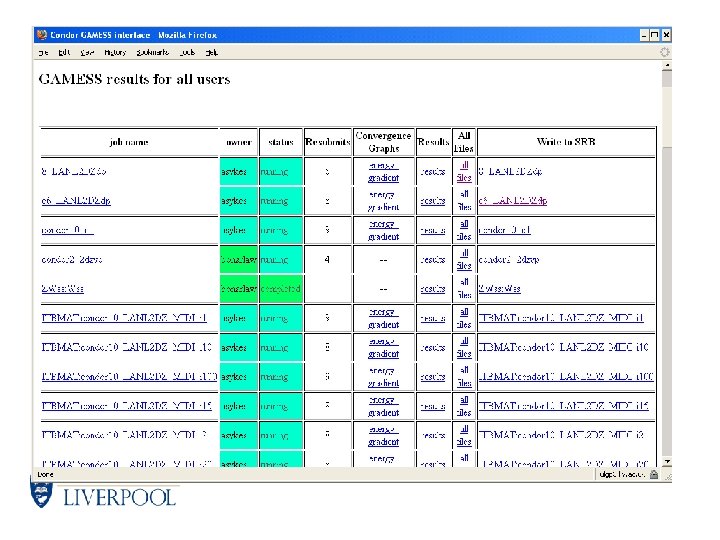Click the 'running' status cell for condor2_2days

coord(281,259)
